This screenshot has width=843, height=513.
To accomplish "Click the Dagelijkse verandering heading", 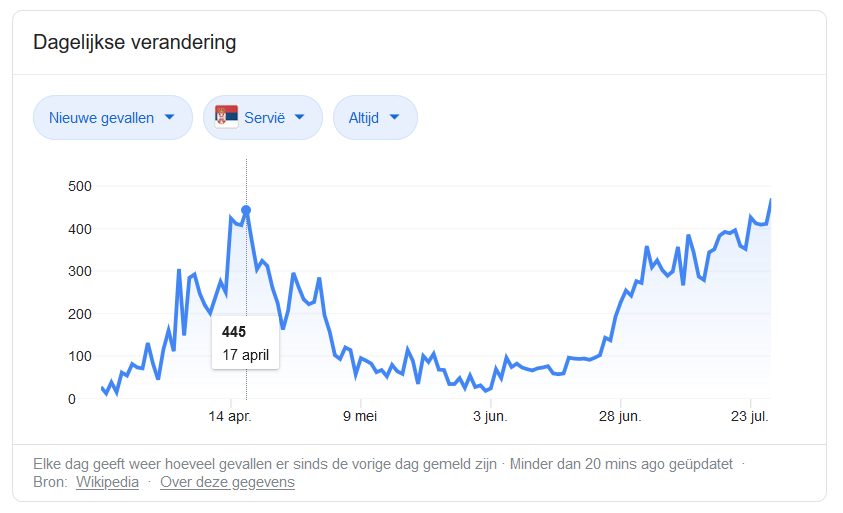I will click(x=135, y=42).
